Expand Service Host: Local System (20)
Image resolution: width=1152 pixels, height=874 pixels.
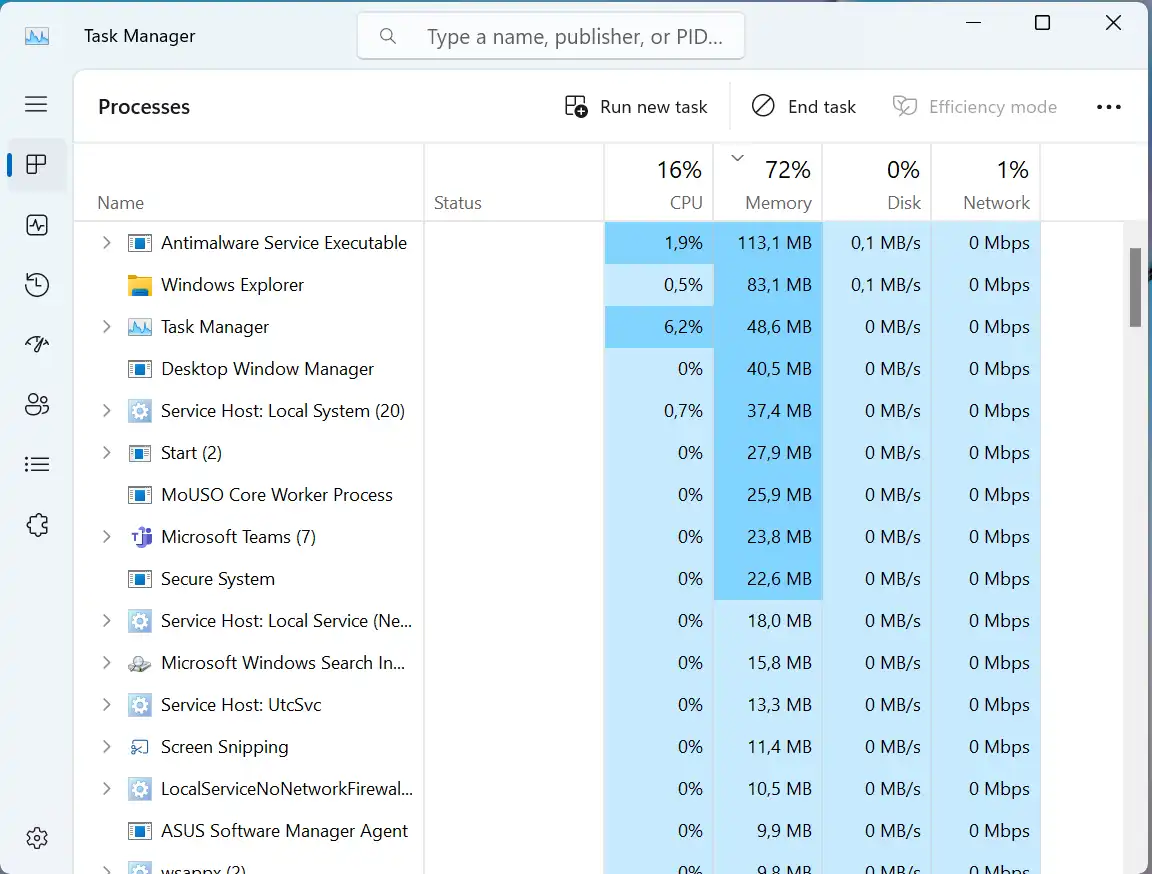107,411
